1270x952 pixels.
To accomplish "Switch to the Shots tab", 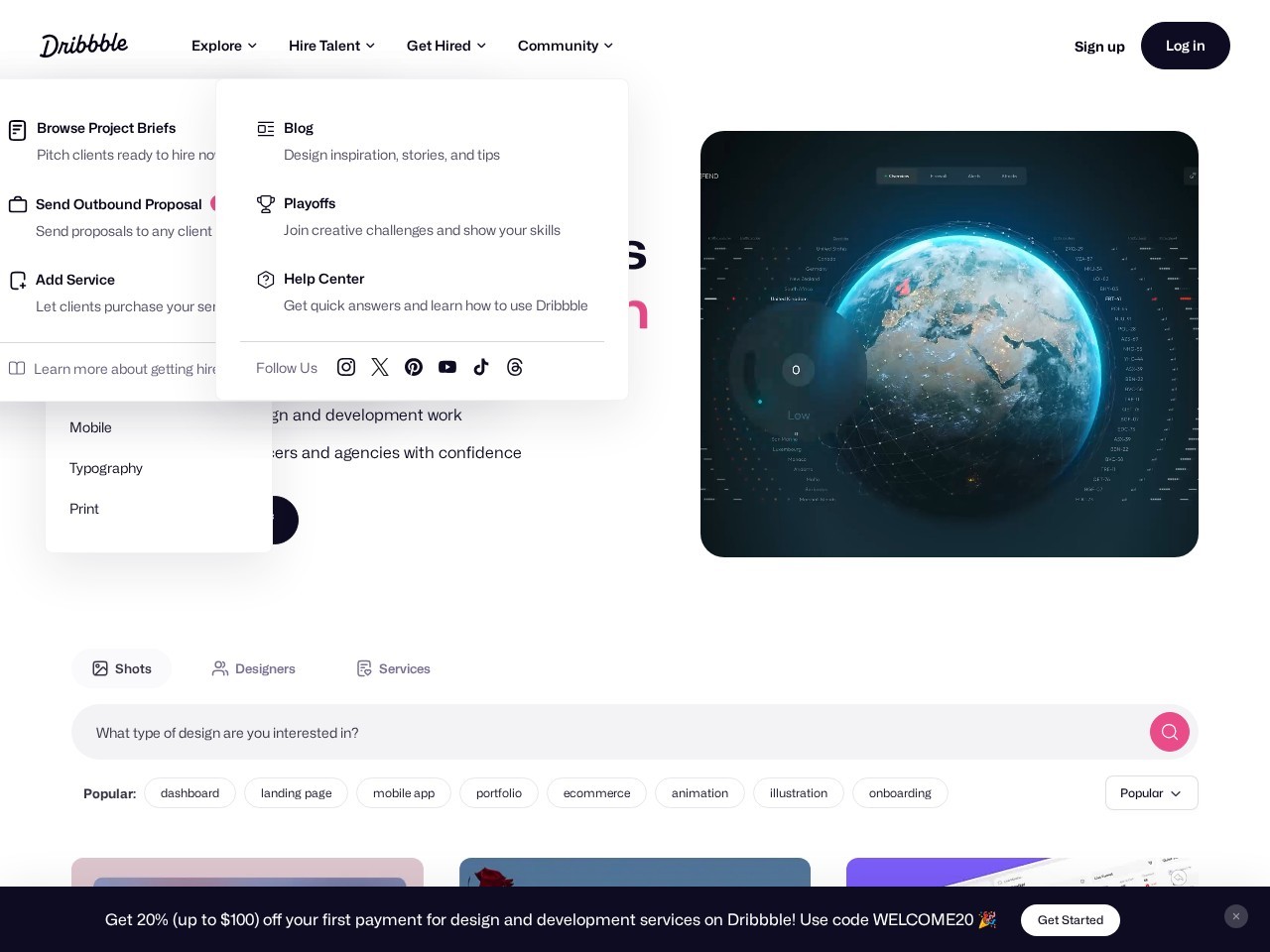I will (121, 668).
